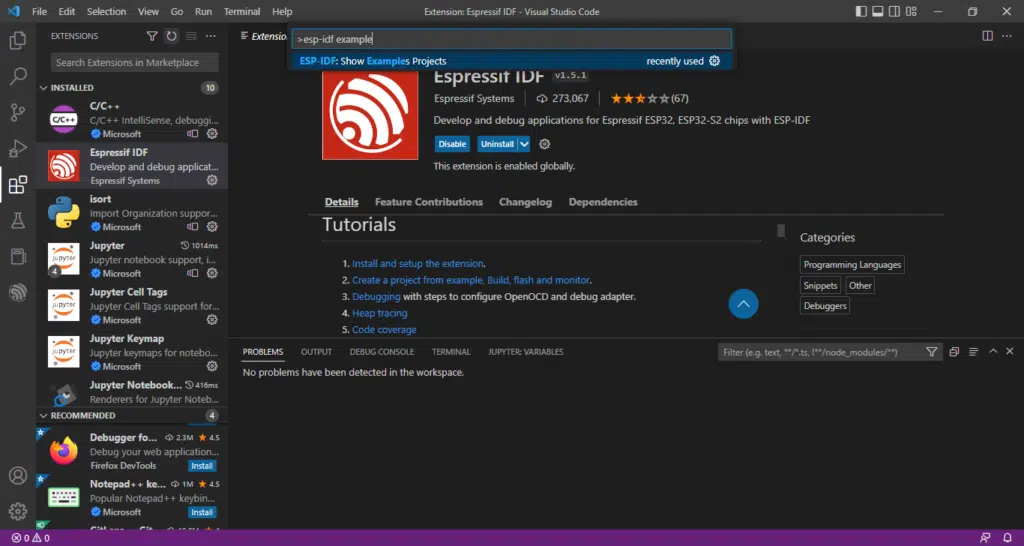The image size is (1024, 546).
Task: Open the Extensions view icon
Action: (18, 185)
